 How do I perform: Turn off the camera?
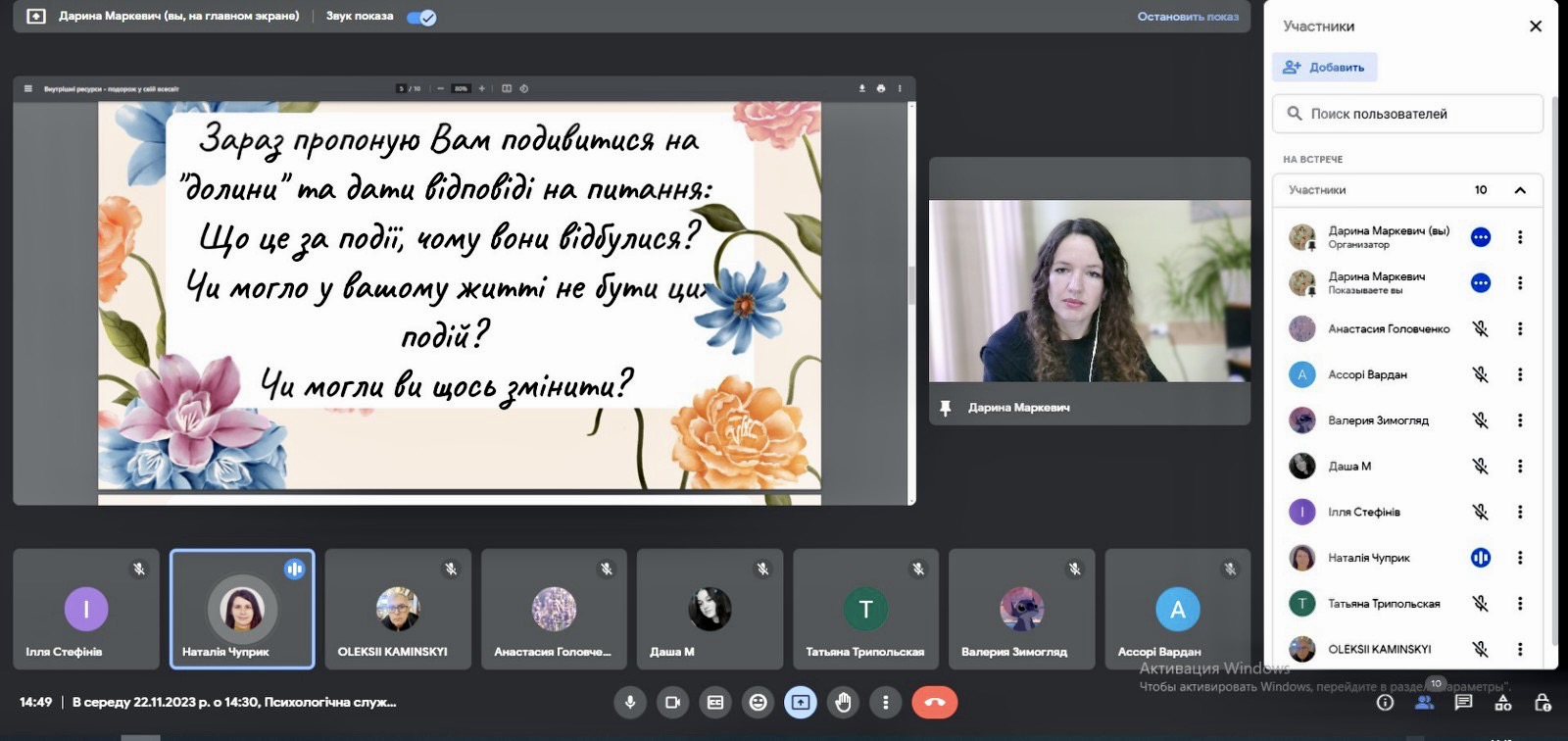tap(672, 703)
